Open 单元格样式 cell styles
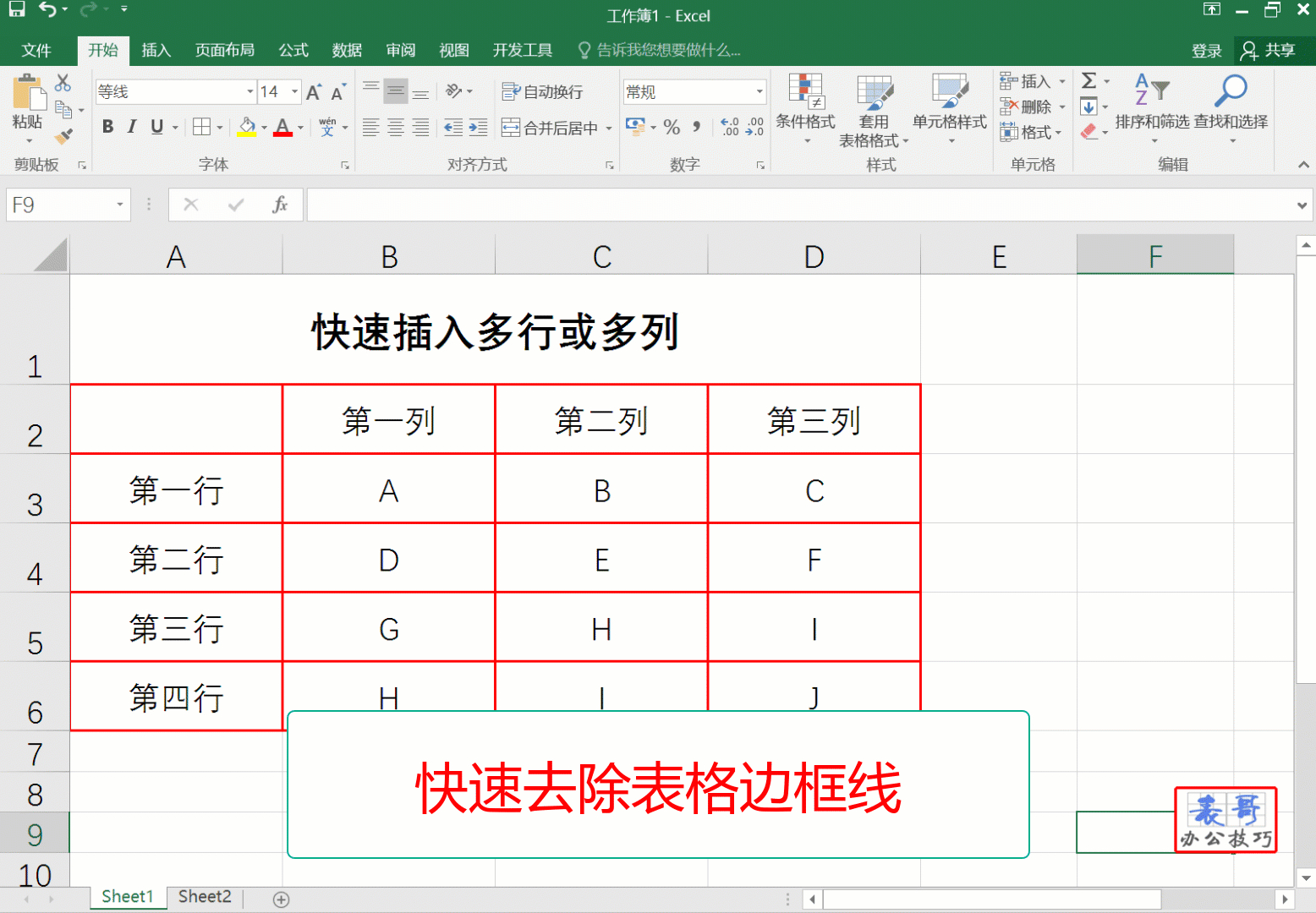1316x913 pixels. pyautogui.click(x=950, y=107)
